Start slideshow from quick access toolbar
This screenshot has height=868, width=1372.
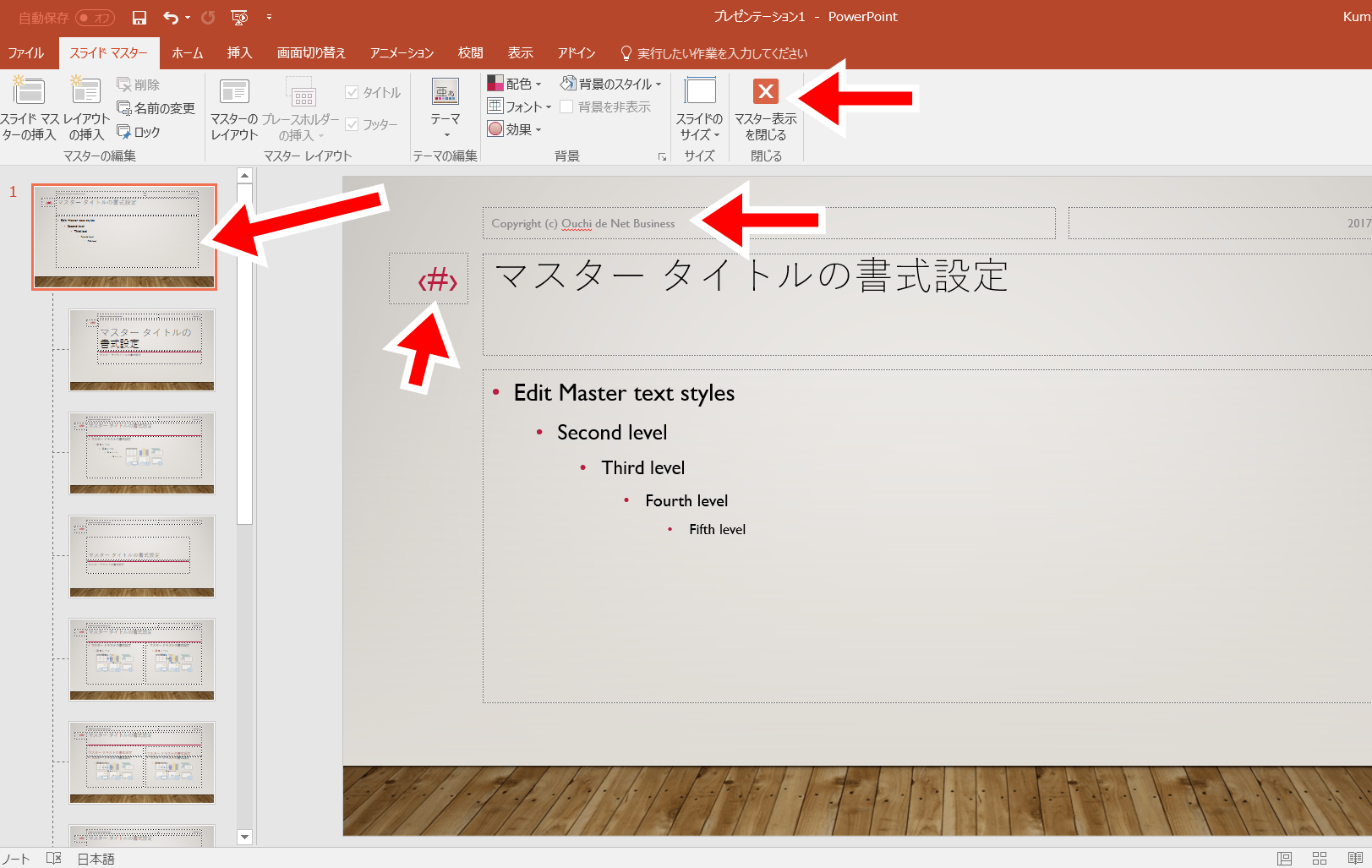click(x=239, y=17)
